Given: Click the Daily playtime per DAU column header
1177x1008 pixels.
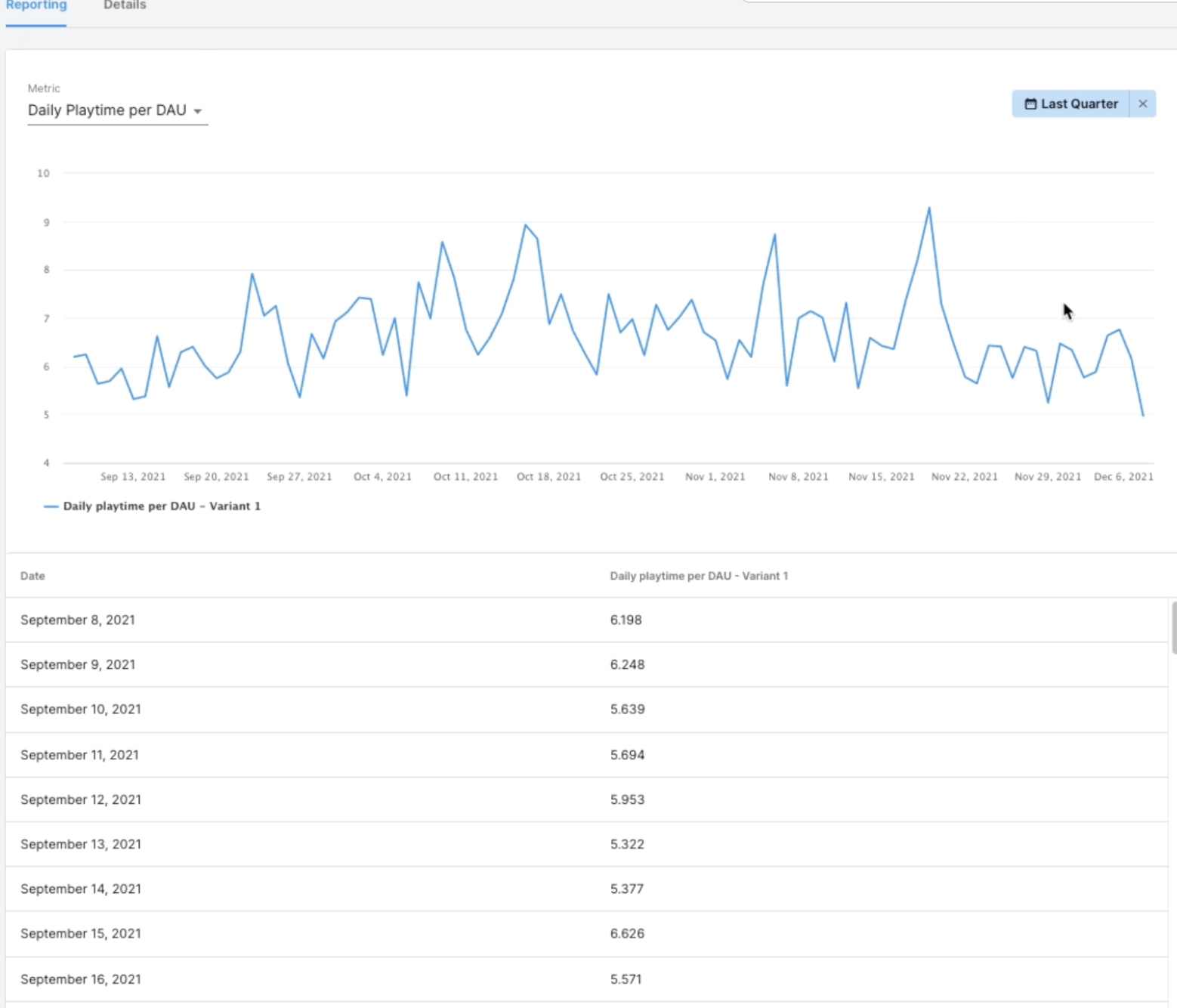Looking at the screenshot, I should [x=698, y=576].
